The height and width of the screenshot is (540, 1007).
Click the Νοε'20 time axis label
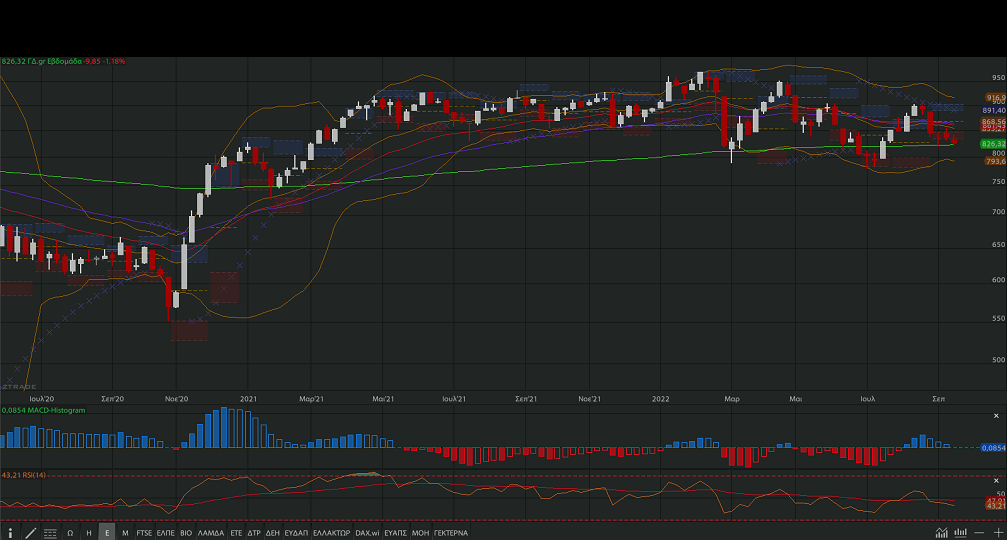[x=177, y=399]
